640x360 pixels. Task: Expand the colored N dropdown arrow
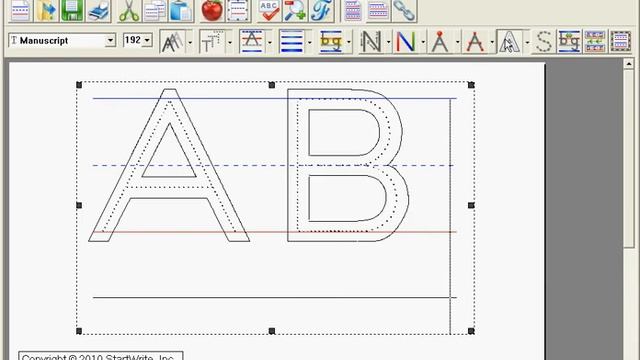click(423, 42)
